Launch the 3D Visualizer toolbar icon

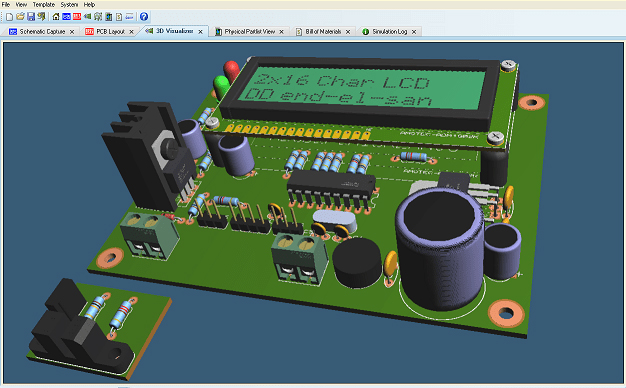[87, 16]
